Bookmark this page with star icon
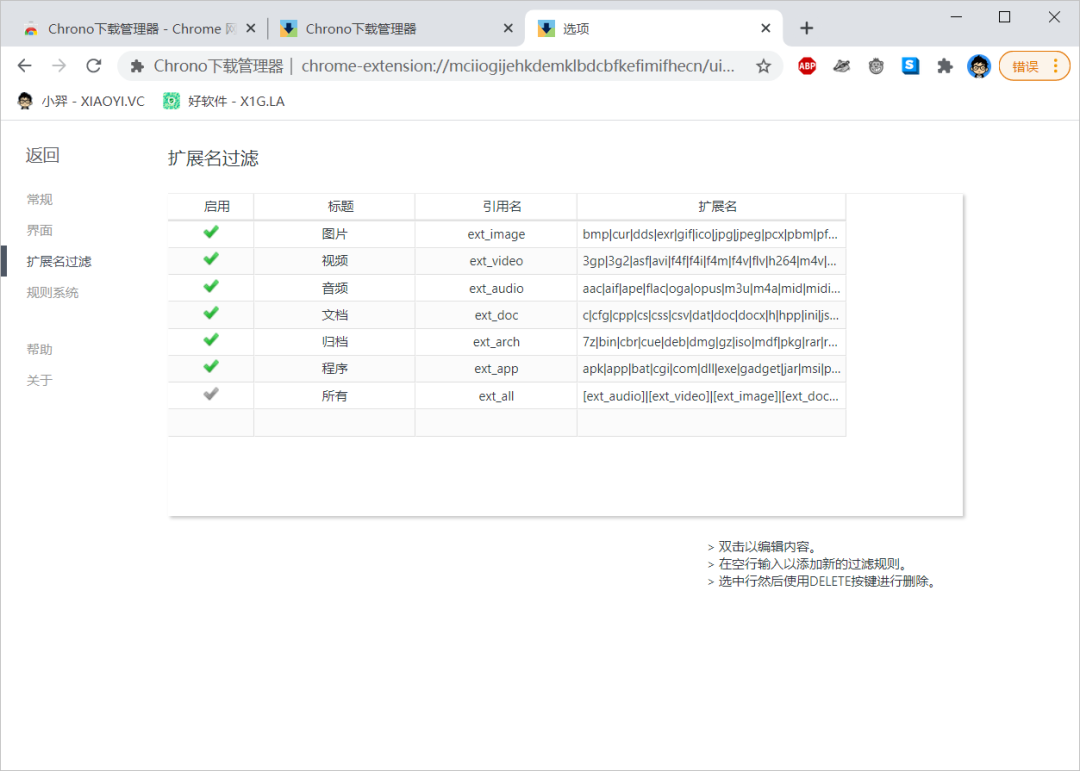 (763, 66)
